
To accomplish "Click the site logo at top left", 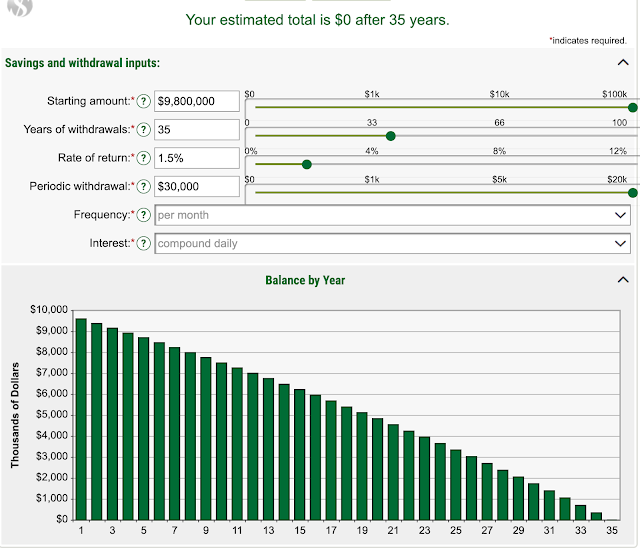I will 20,7.
